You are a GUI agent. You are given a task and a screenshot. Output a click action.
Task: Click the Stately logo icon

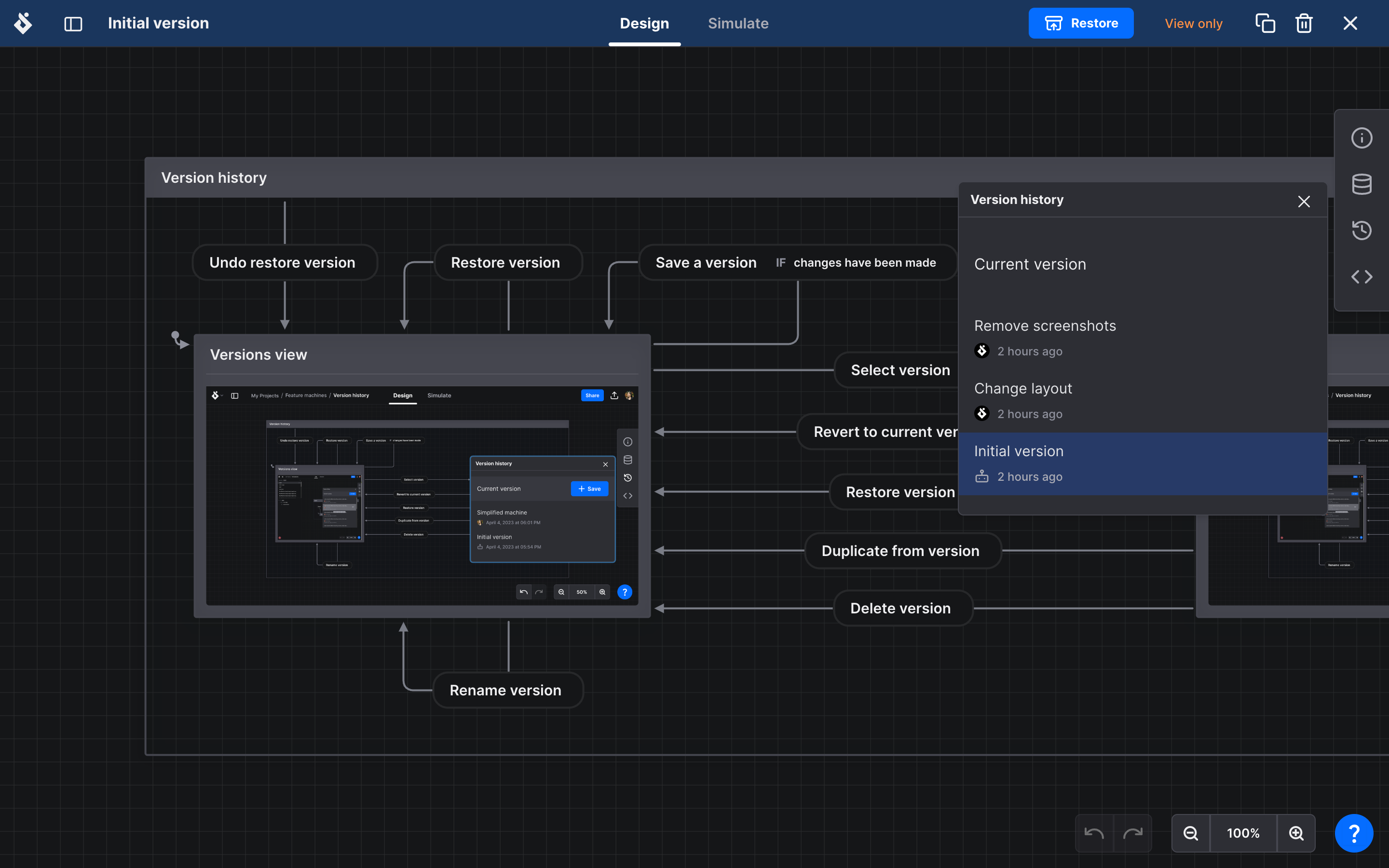[x=23, y=23]
